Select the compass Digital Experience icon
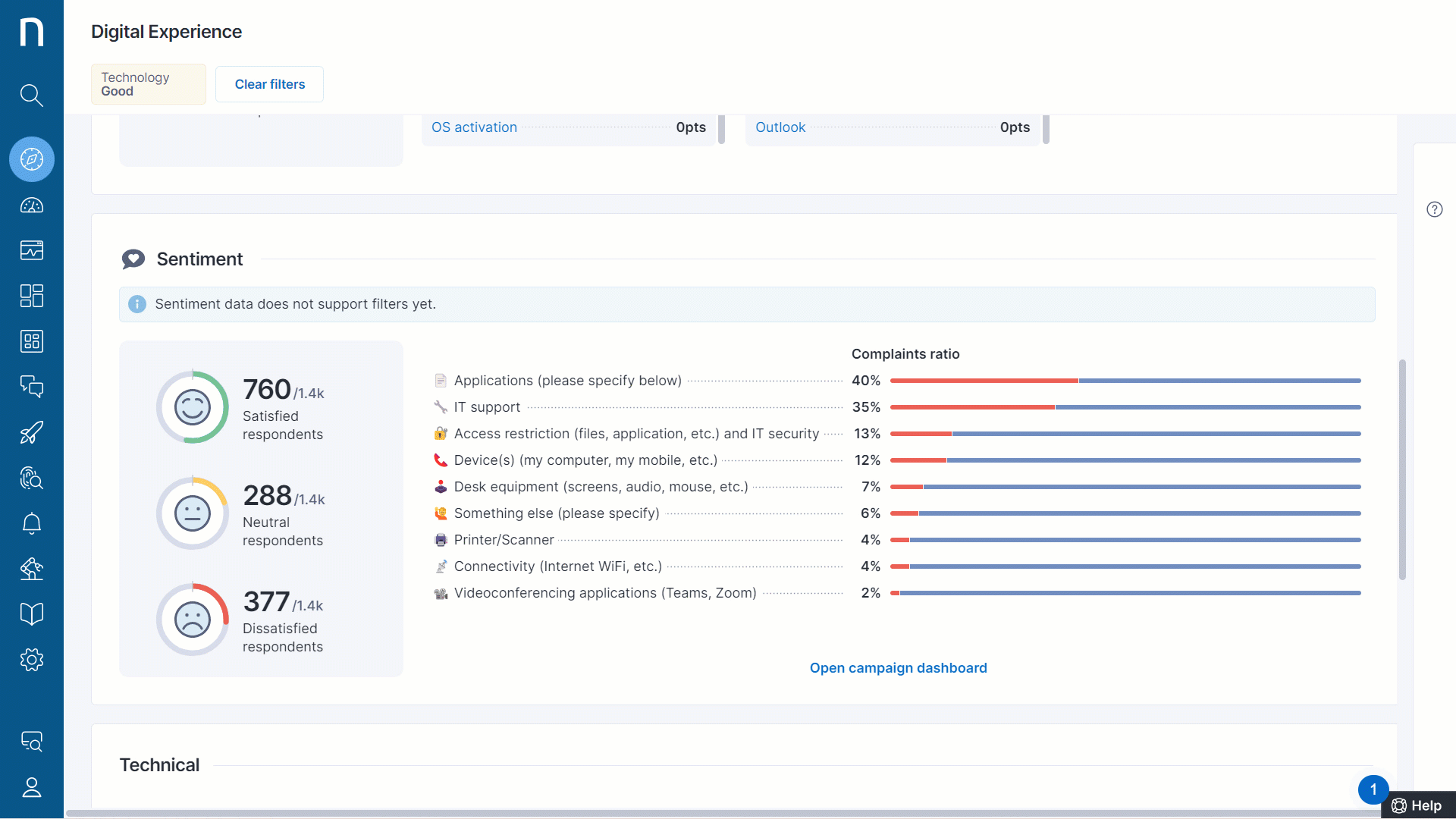Image resolution: width=1456 pixels, height=819 pixels. click(31, 159)
